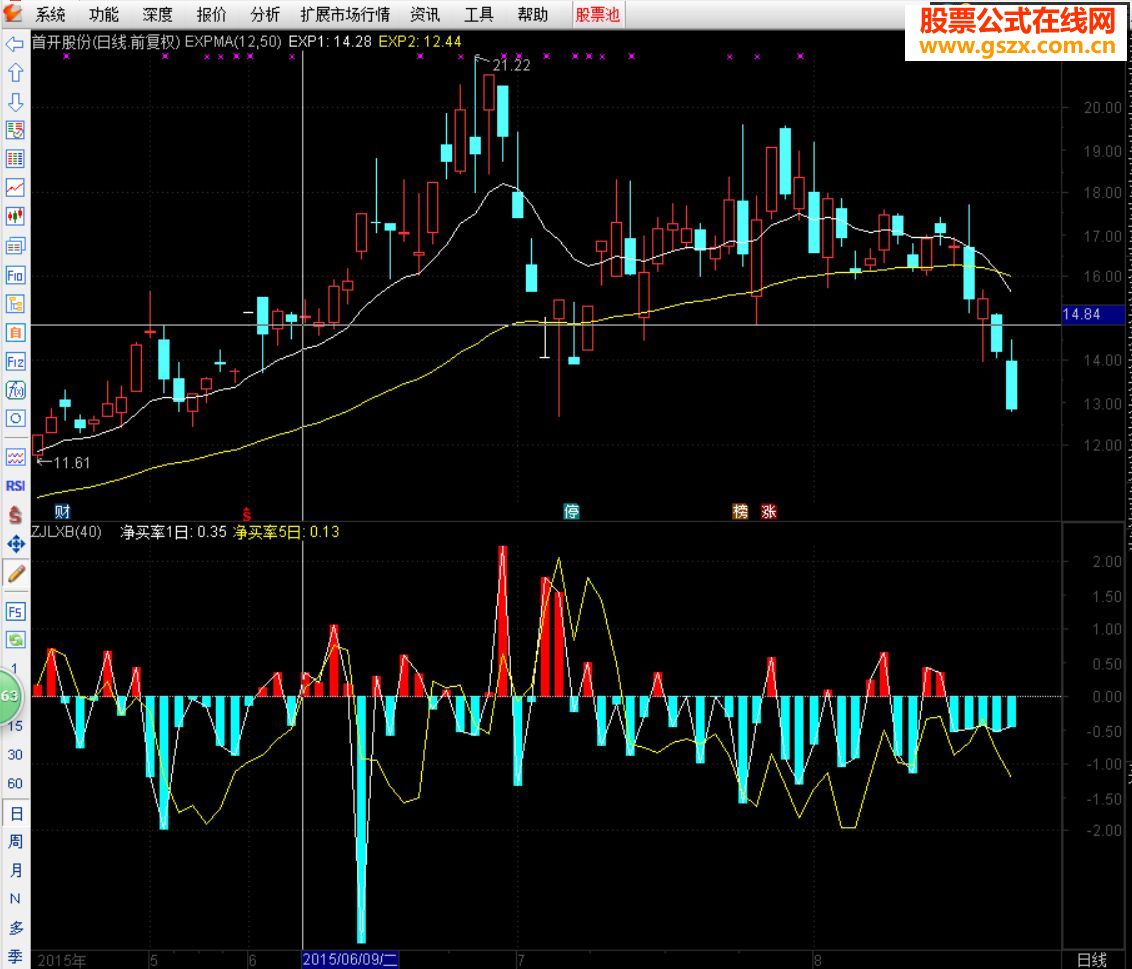Select the N custom period
Image resolution: width=1132 pixels, height=969 pixels.
[x=15, y=899]
